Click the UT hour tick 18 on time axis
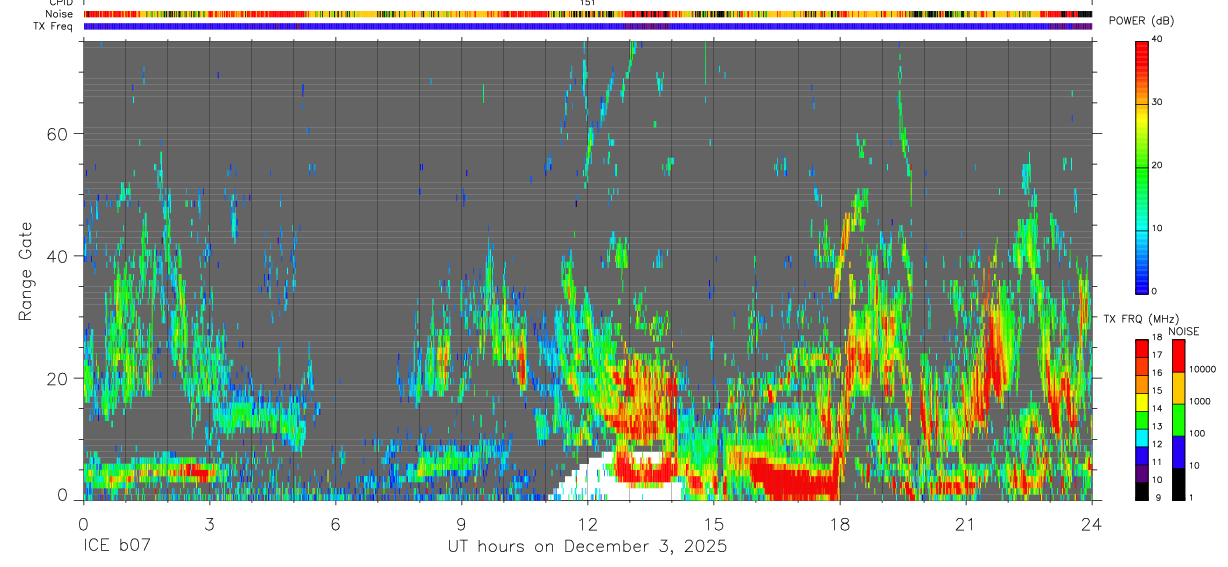 click(x=839, y=523)
